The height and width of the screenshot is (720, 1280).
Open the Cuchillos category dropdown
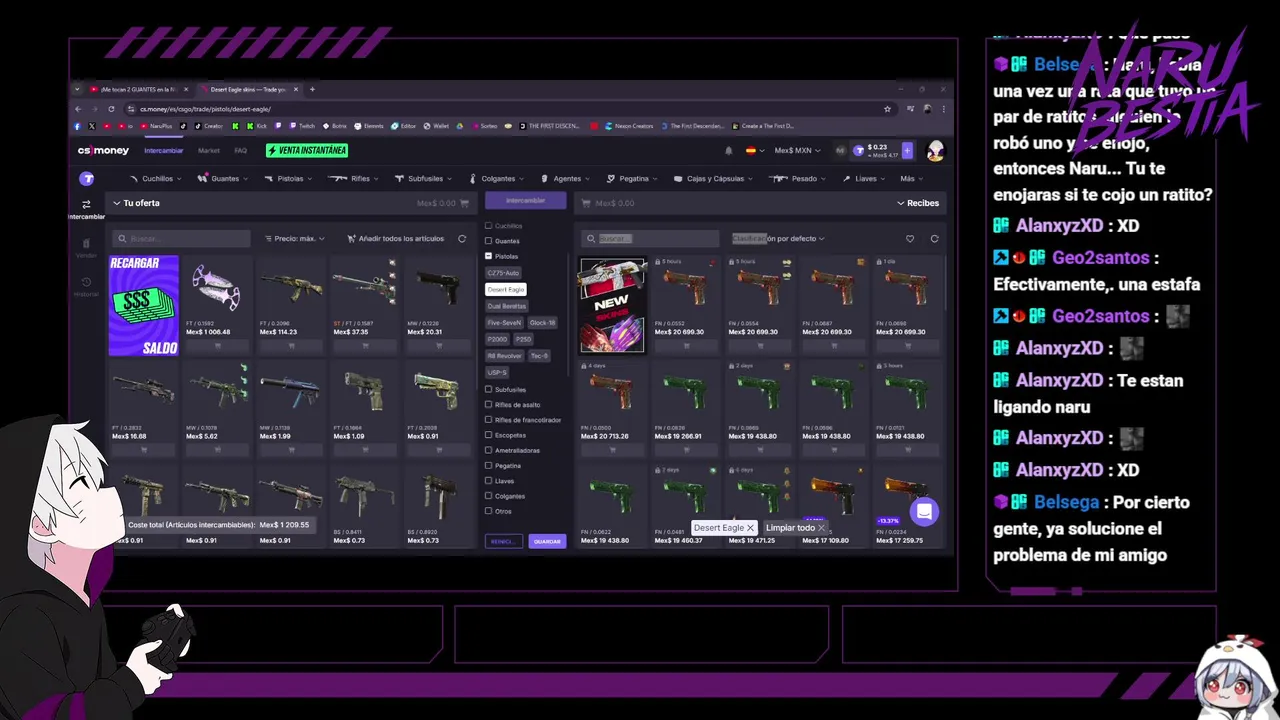(156, 179)
